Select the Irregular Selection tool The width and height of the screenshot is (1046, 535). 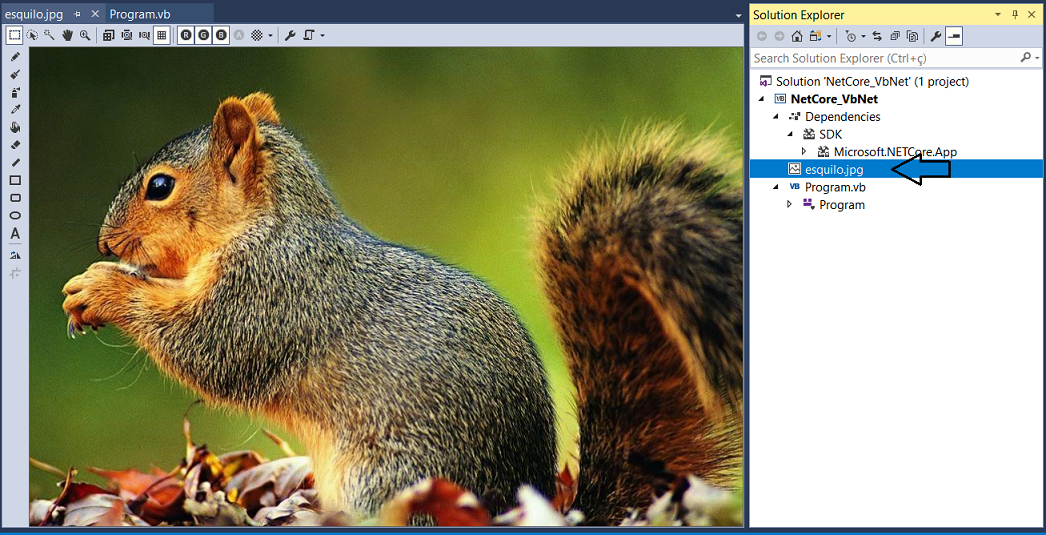32,35
